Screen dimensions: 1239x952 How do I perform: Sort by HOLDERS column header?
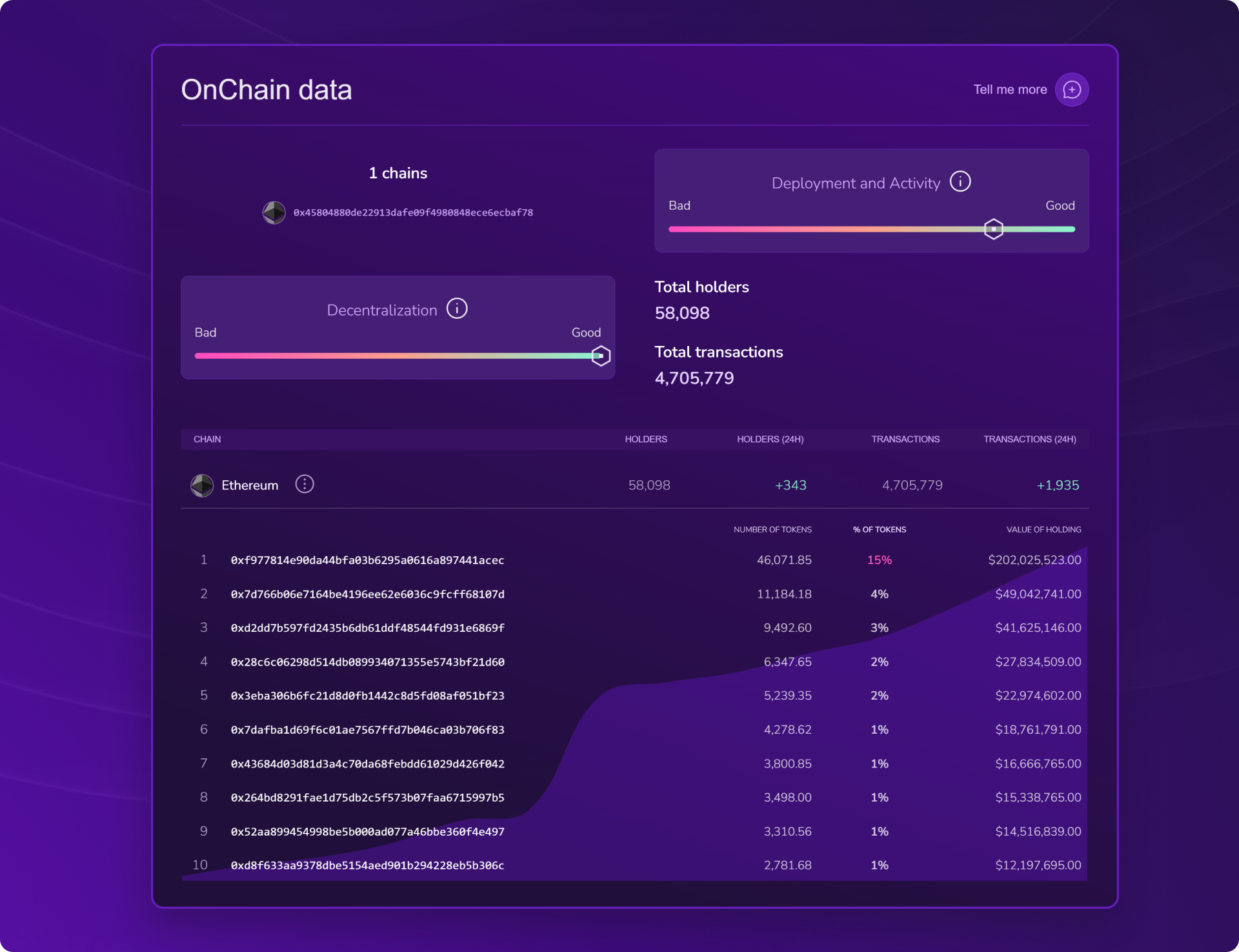pos(645,439)
